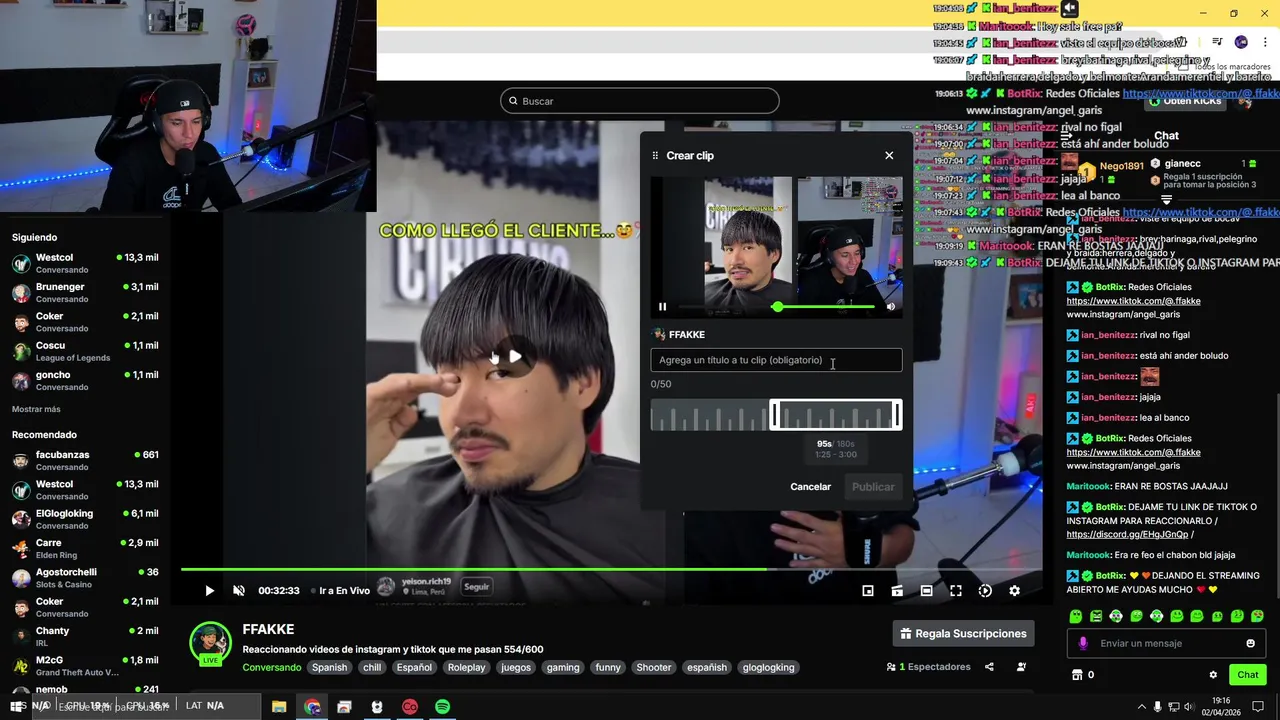This screenshot has width=1280, height=720.
Task: Open Westcol in Siguiendo list
Action: pyautogui.click(x=85, y=263)
